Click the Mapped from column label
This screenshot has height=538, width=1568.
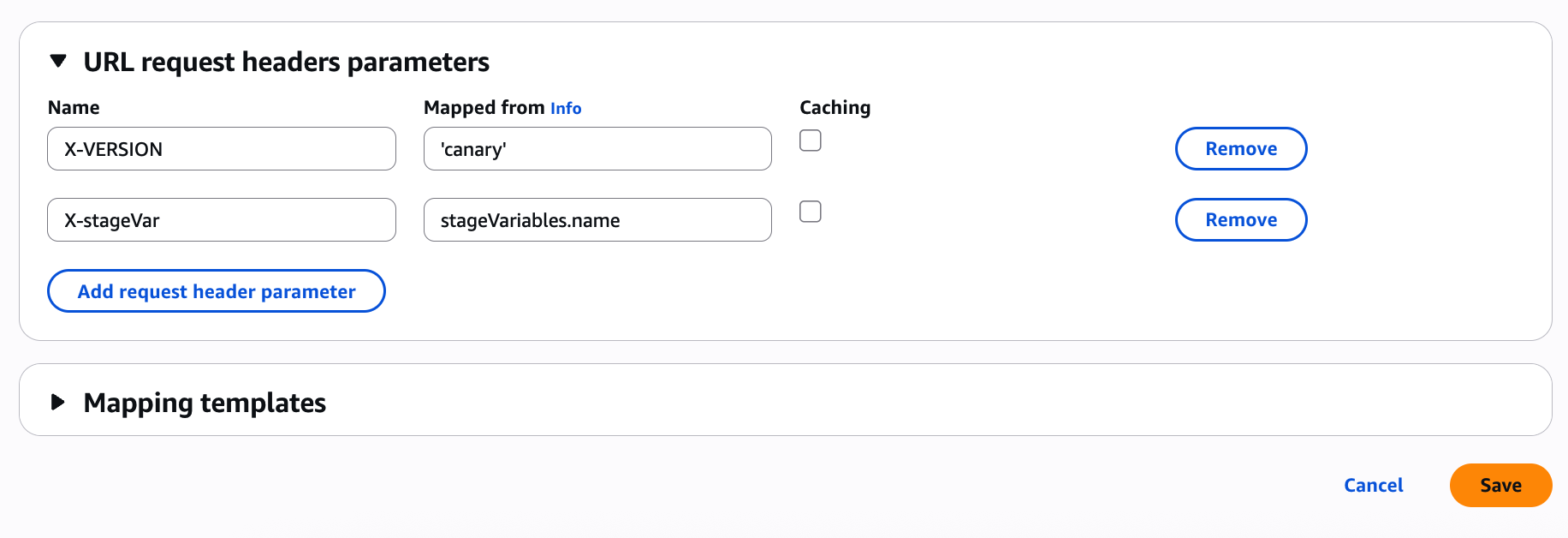point(484,108)
